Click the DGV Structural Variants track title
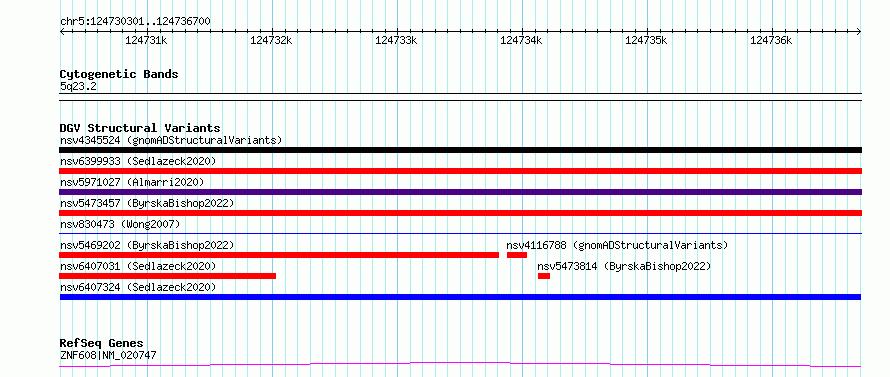 (140, 128)
